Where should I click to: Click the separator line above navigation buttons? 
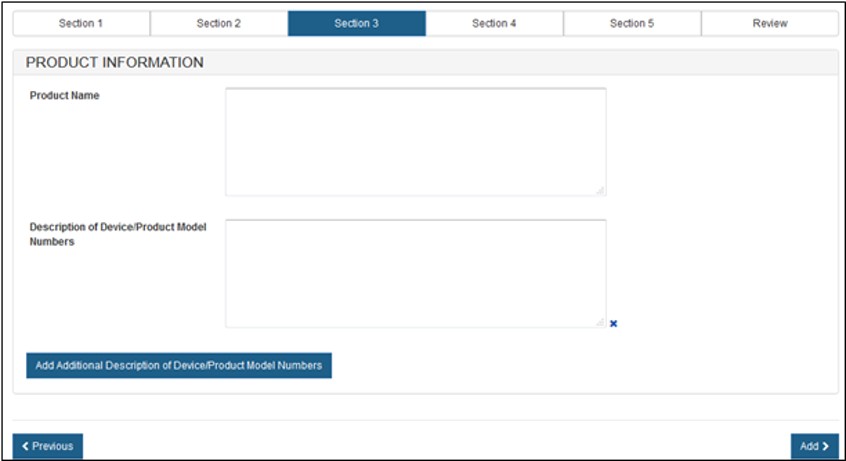click(423, 420)
